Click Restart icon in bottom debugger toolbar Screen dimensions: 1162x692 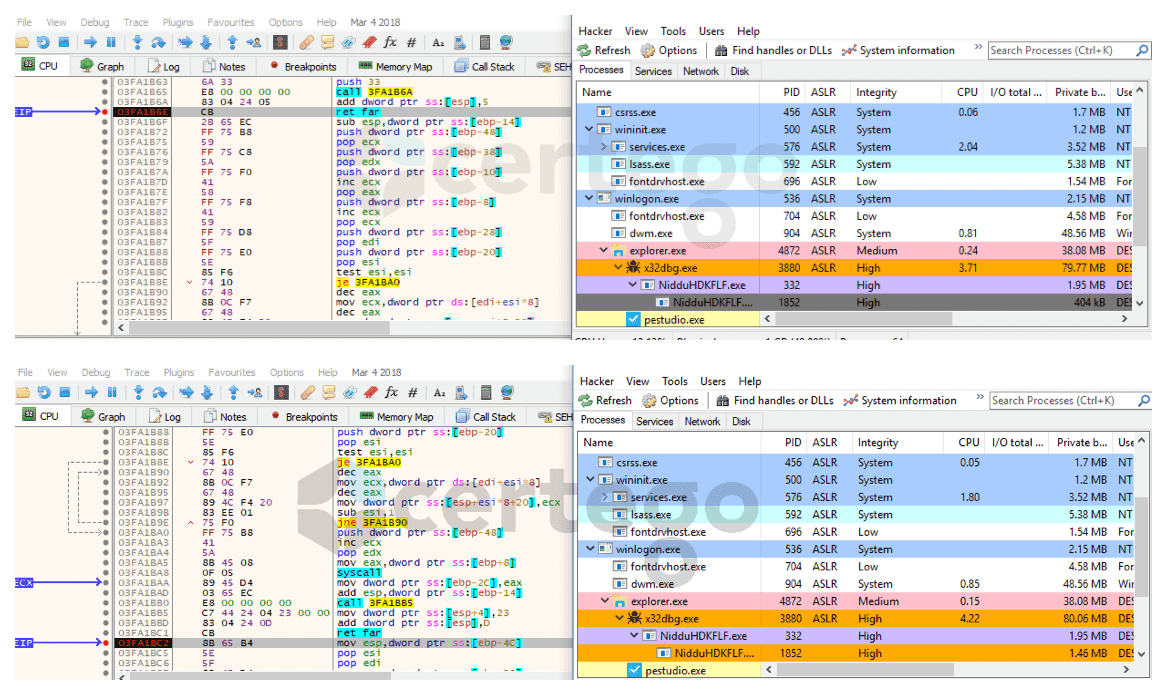pyautogui.click(x=44, y=393)
